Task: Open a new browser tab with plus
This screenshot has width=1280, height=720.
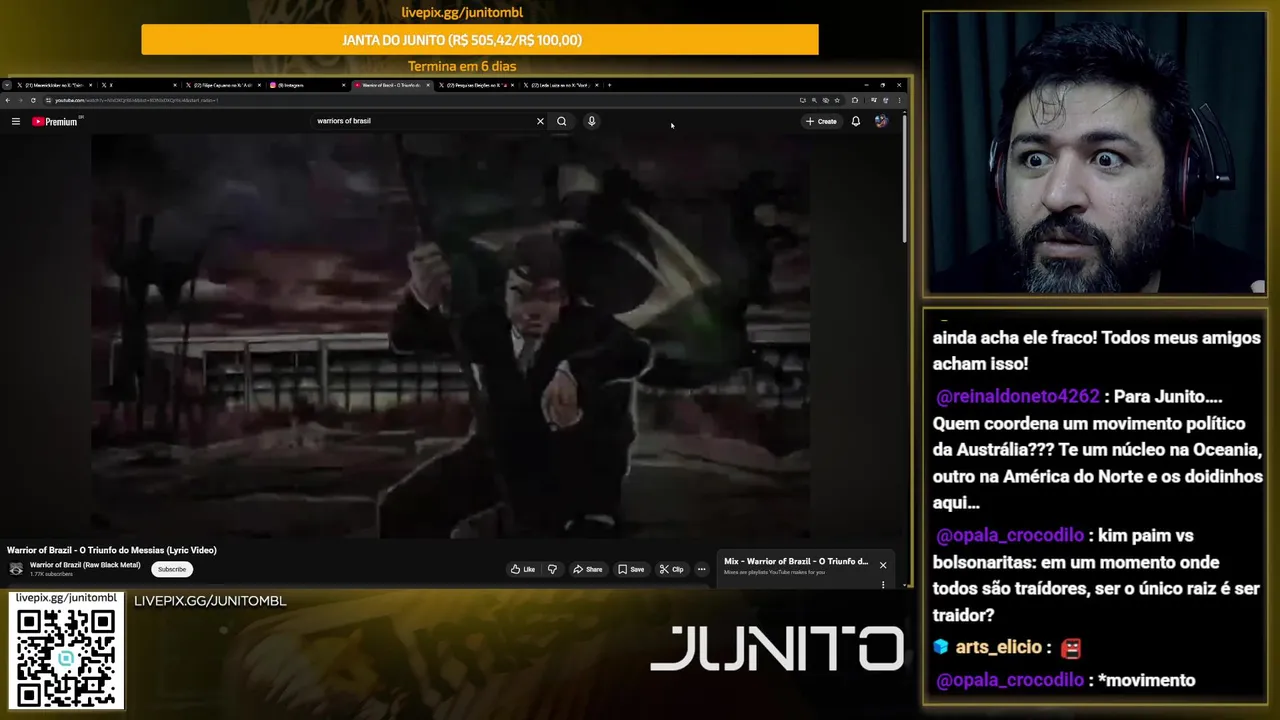Action: (x=609, y=85)
